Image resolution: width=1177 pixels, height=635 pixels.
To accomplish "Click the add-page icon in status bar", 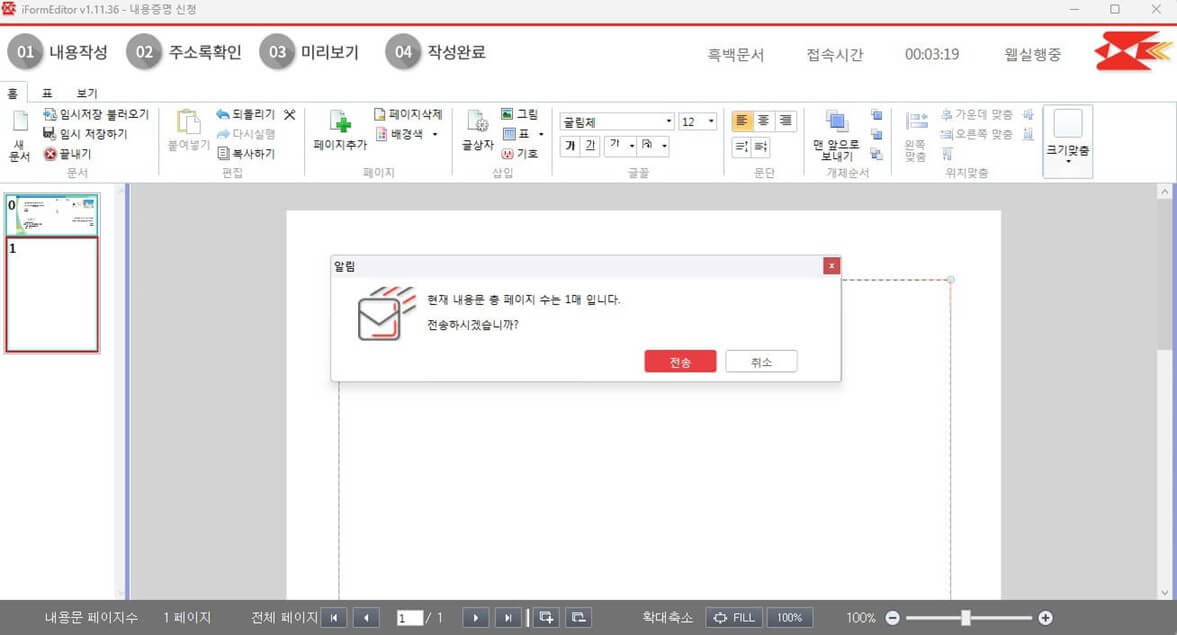I will (x=546, y=618).
